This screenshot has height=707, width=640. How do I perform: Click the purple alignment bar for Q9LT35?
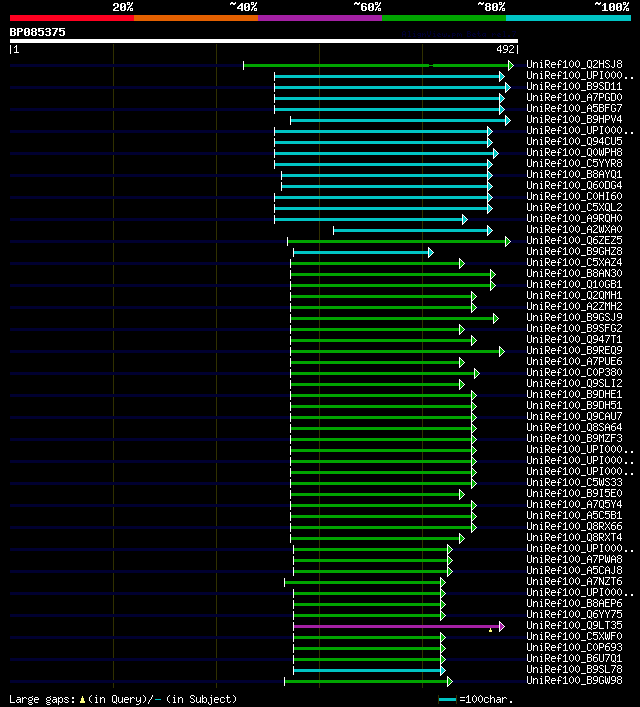pos(399,626)
